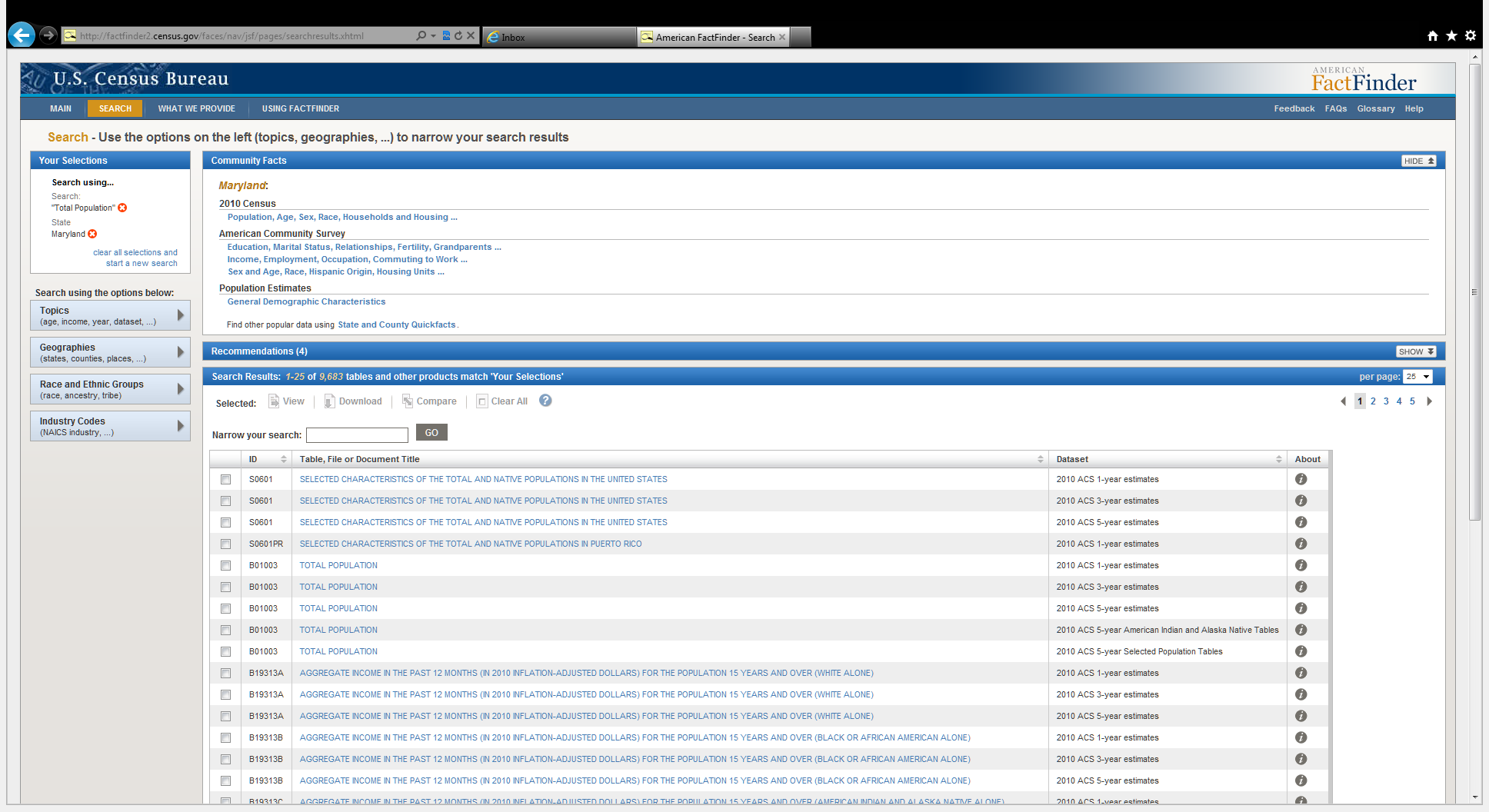Check the S0601 2010 ACS 3-year estimates row
Image resolution: width=1489 pixels, height=812 pixels.
click(225, 501)
